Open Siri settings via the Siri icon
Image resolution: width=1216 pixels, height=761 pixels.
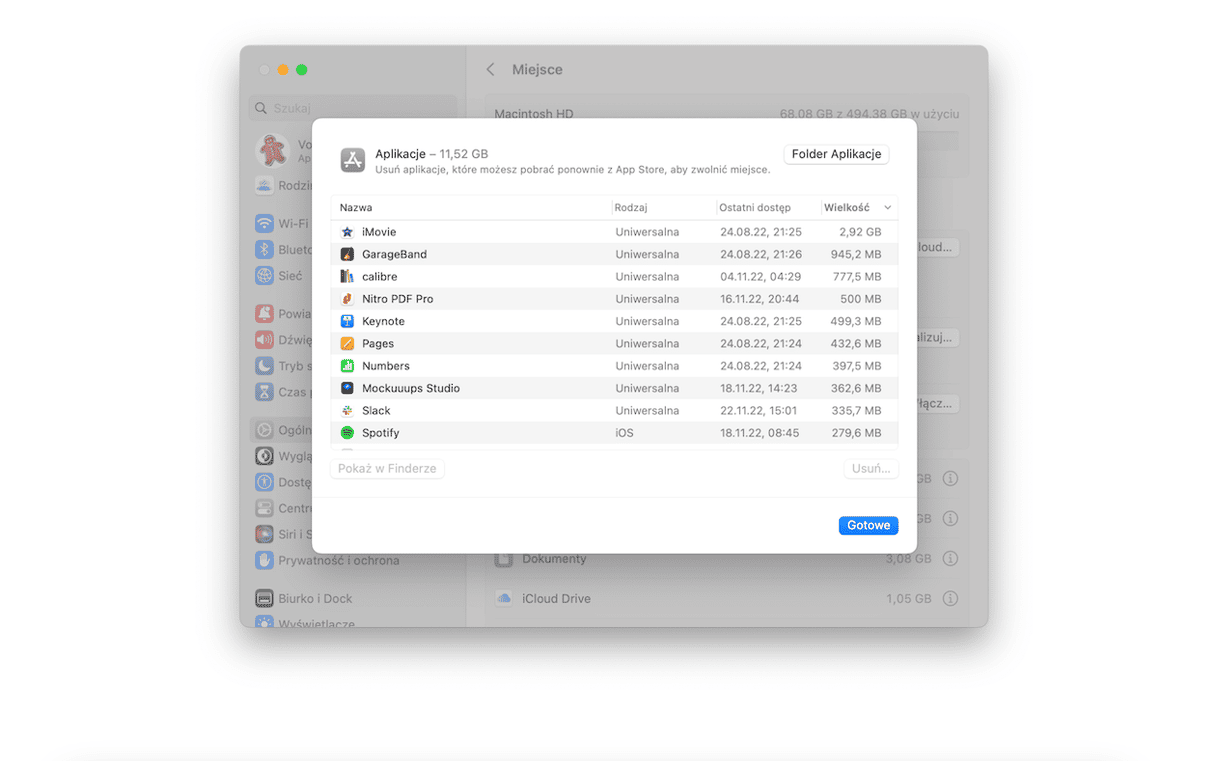(264, 534)
